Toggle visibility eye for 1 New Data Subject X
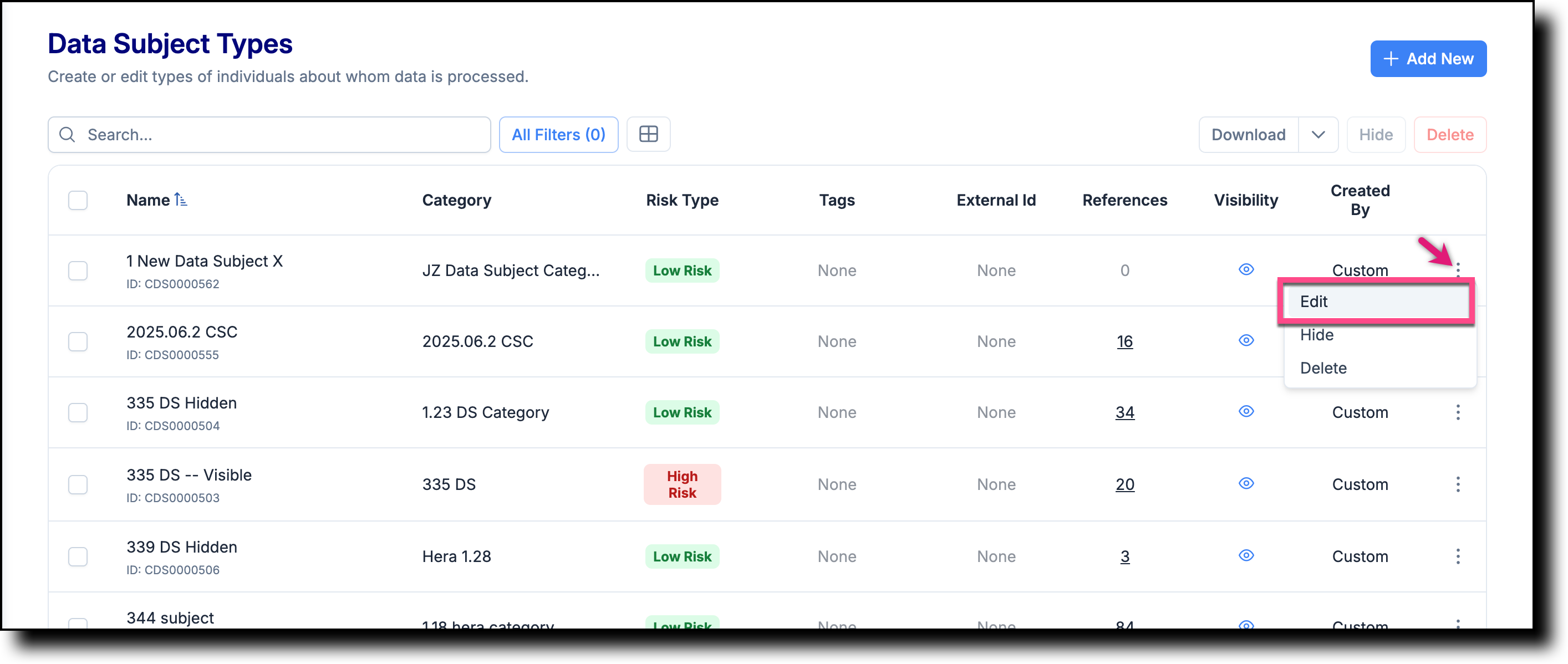 pos(1246,269)
